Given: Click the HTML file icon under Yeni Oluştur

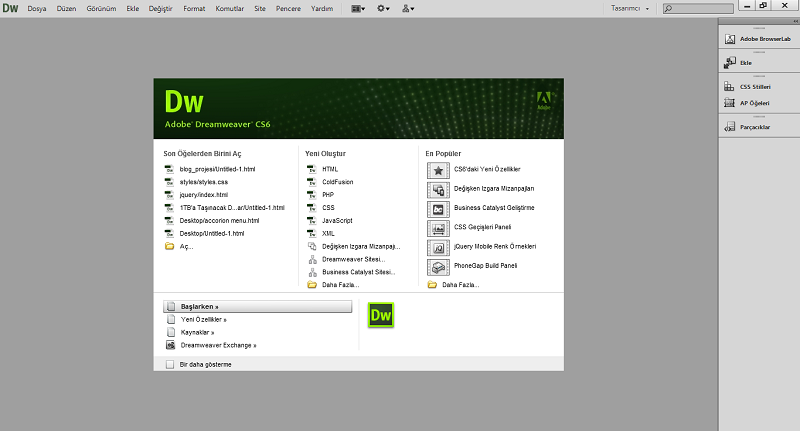Looking at the screenshot, I should pyautogui.click(x=312, y=169).
